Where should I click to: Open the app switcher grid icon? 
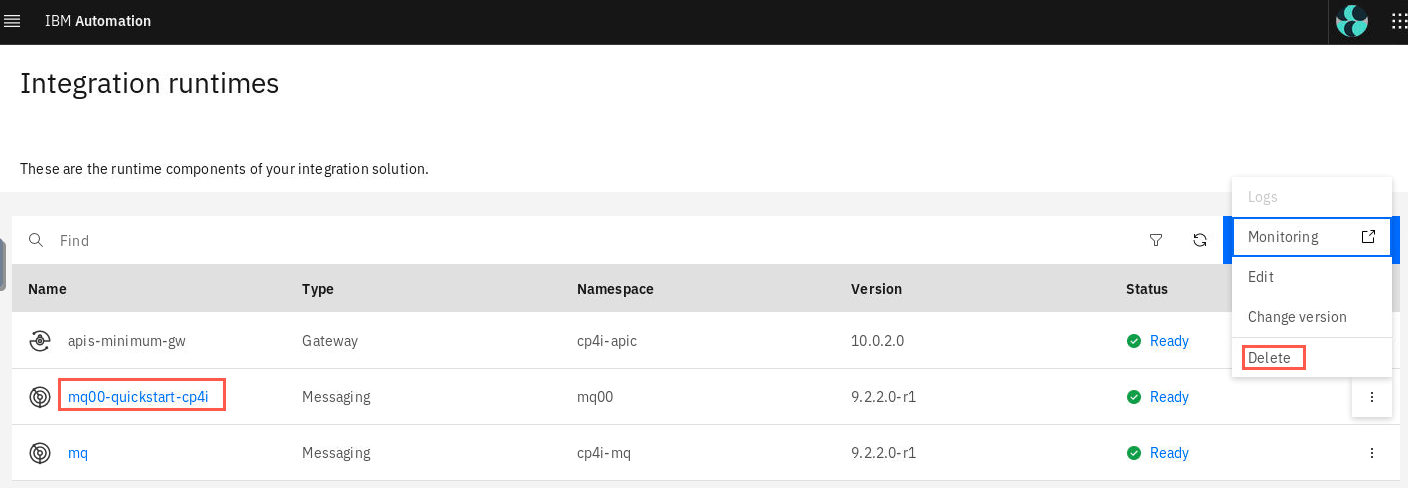tap(1399, 21)
